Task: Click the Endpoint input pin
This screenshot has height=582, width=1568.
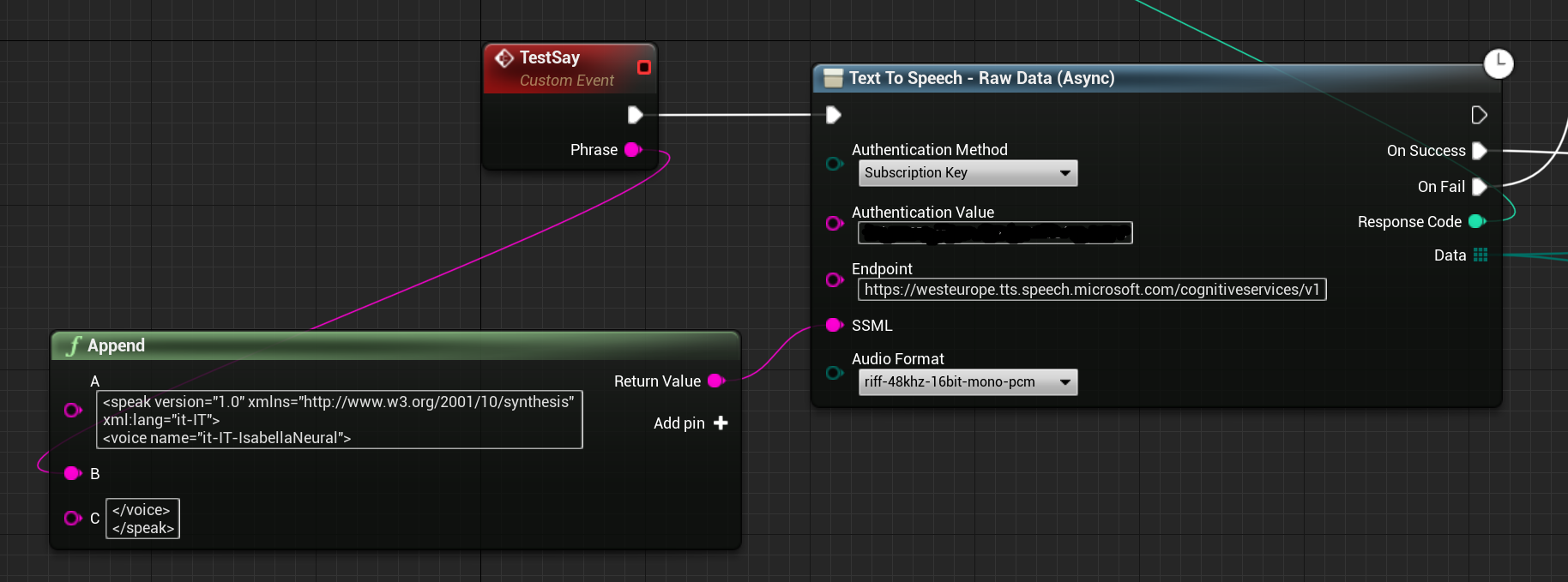Action: pos(834,280)
